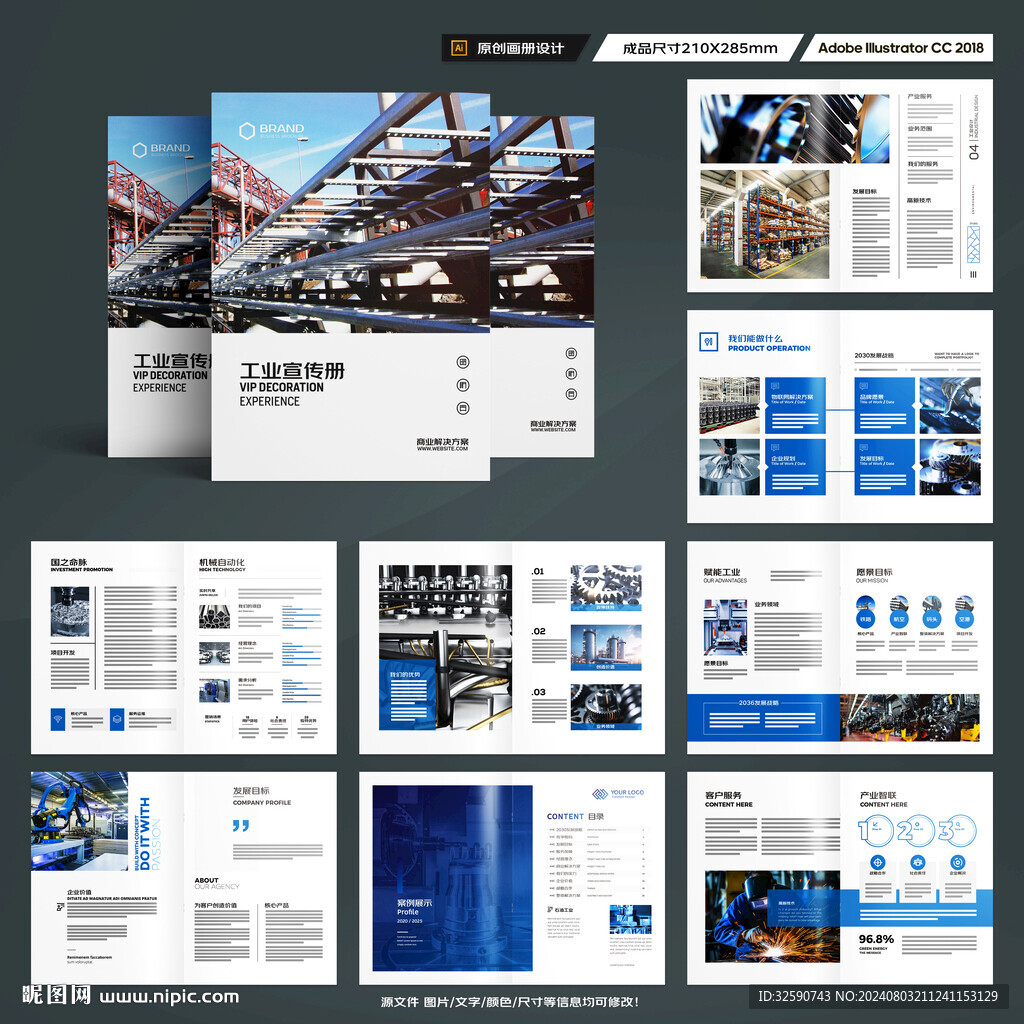Click the 赋能工业 heading

coord(722,572)
